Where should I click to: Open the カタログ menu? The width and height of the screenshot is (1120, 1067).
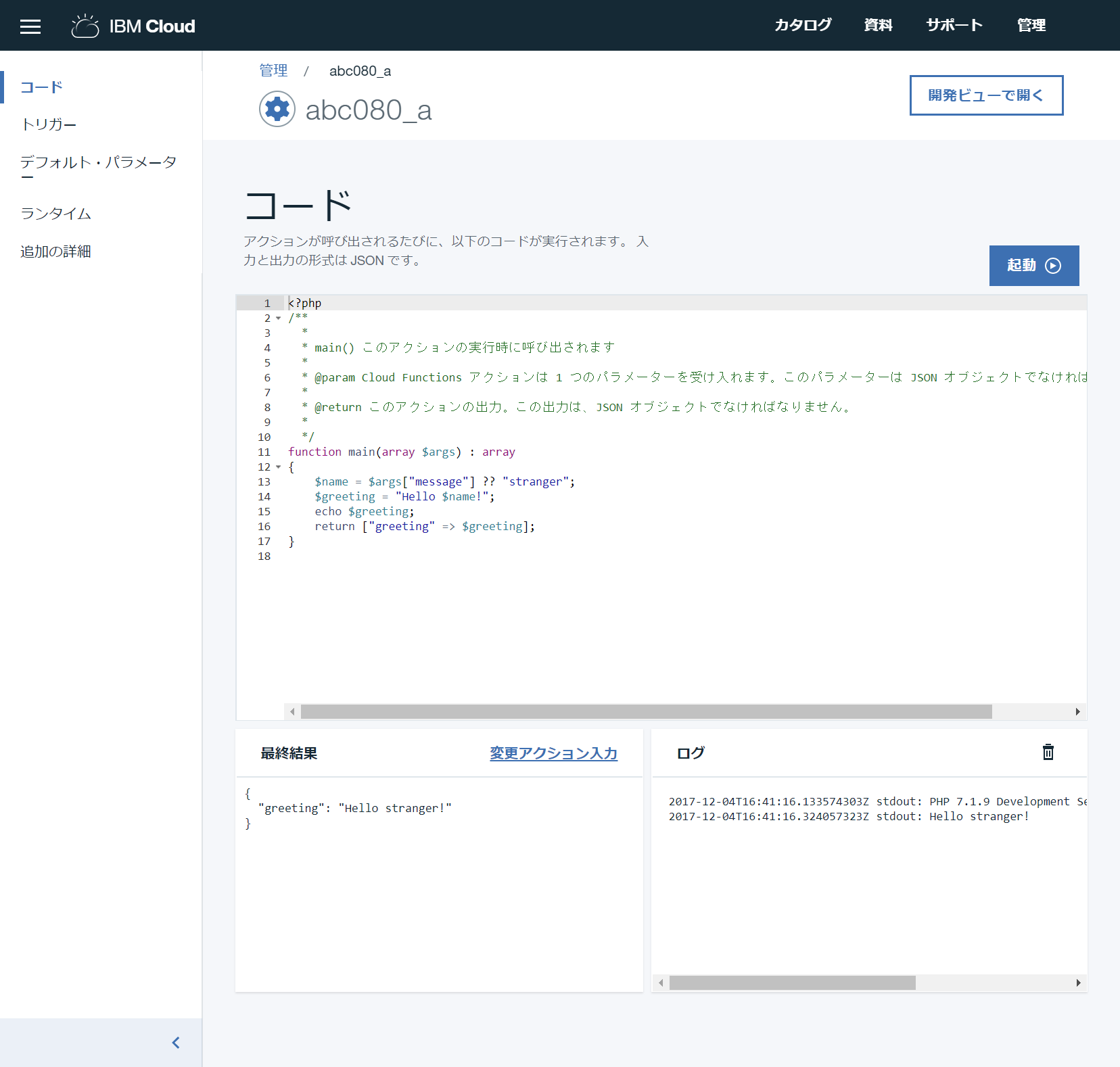803,25
